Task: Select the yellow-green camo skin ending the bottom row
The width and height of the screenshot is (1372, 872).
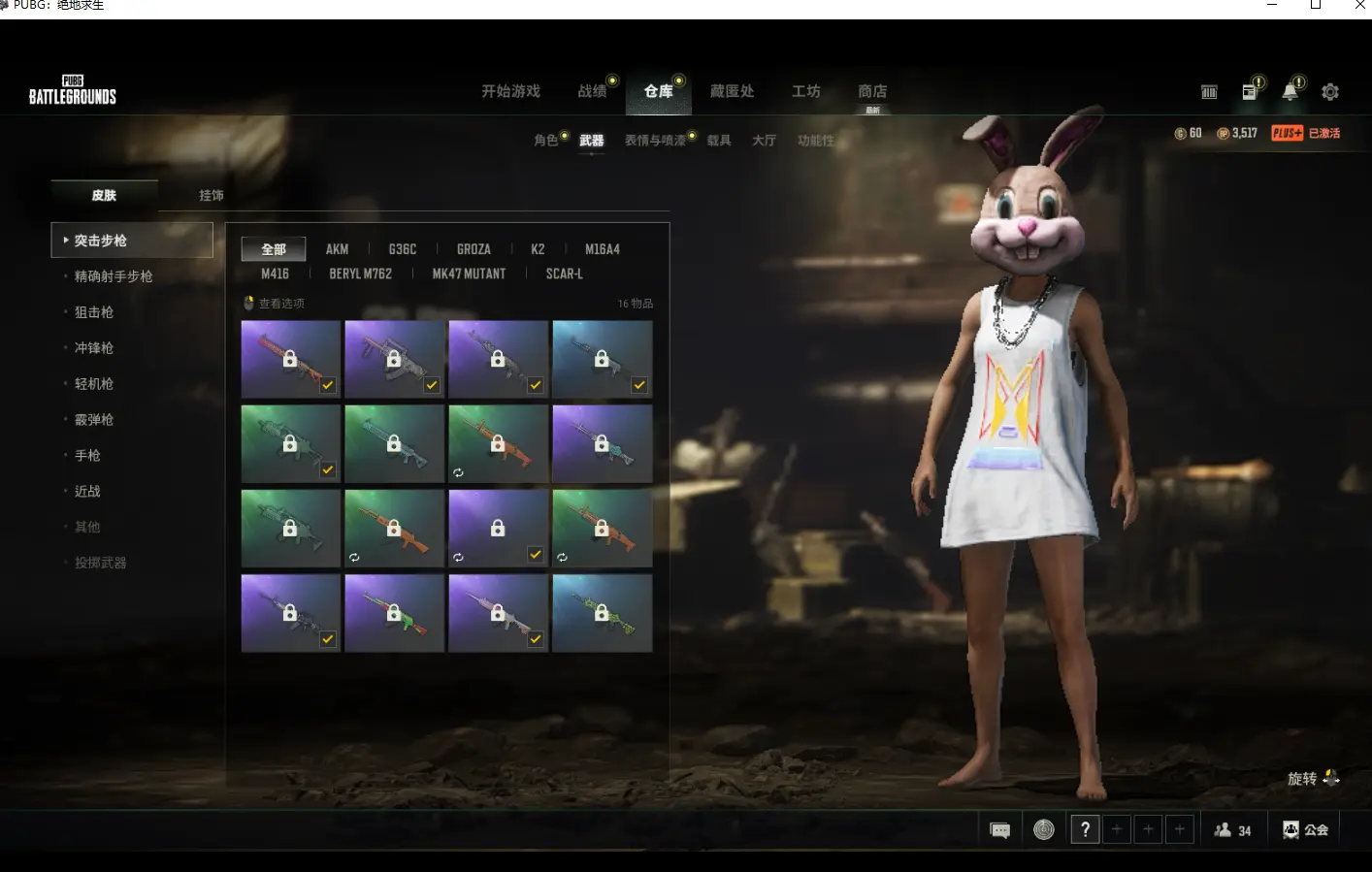Action: 603,613
